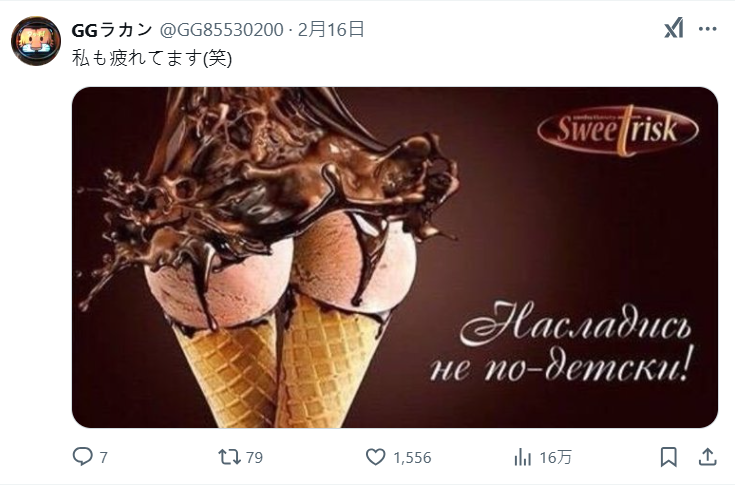Click the like count 1,556

pos(412,457)
